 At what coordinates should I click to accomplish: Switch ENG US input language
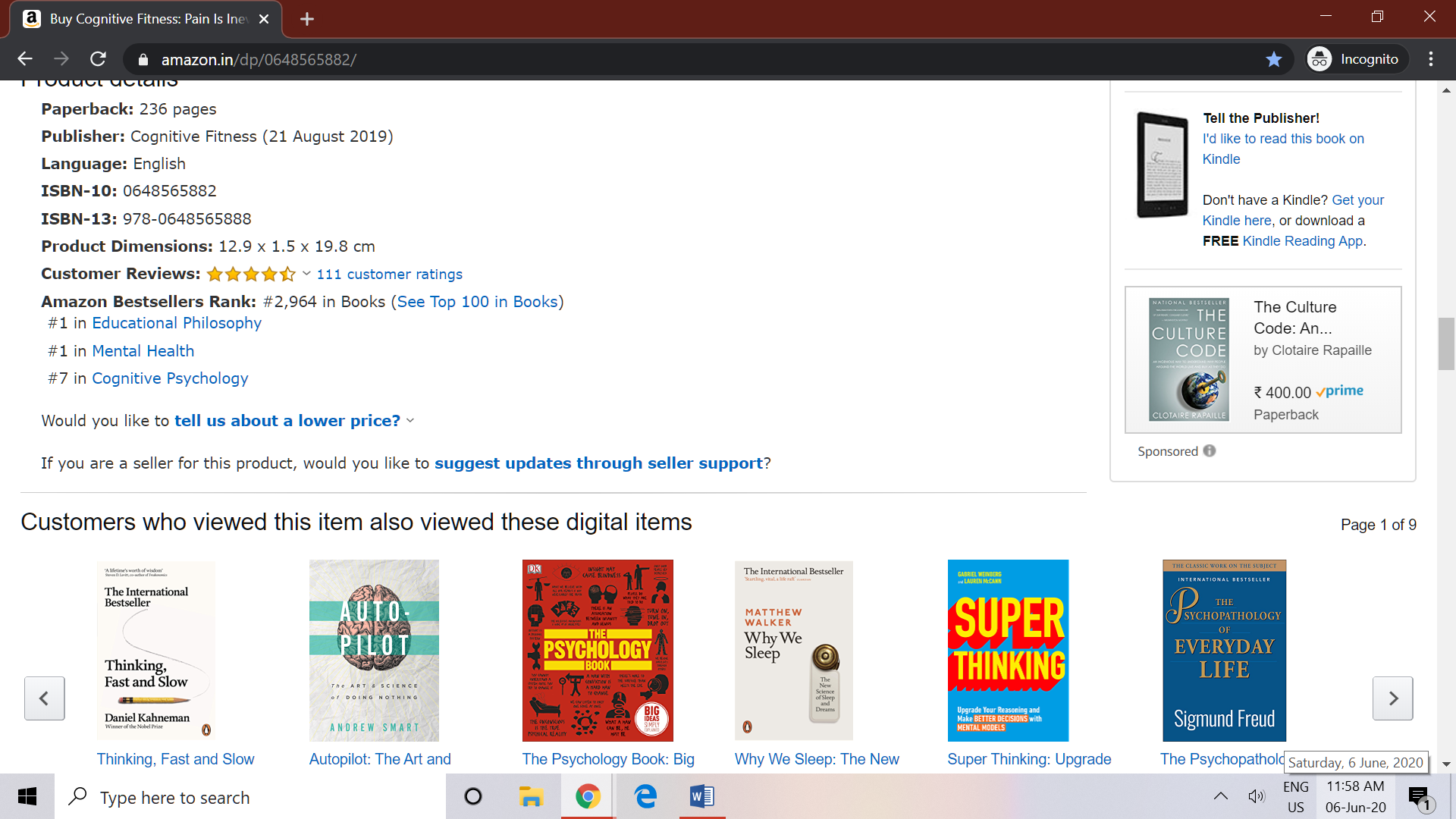pos(1296,797)
